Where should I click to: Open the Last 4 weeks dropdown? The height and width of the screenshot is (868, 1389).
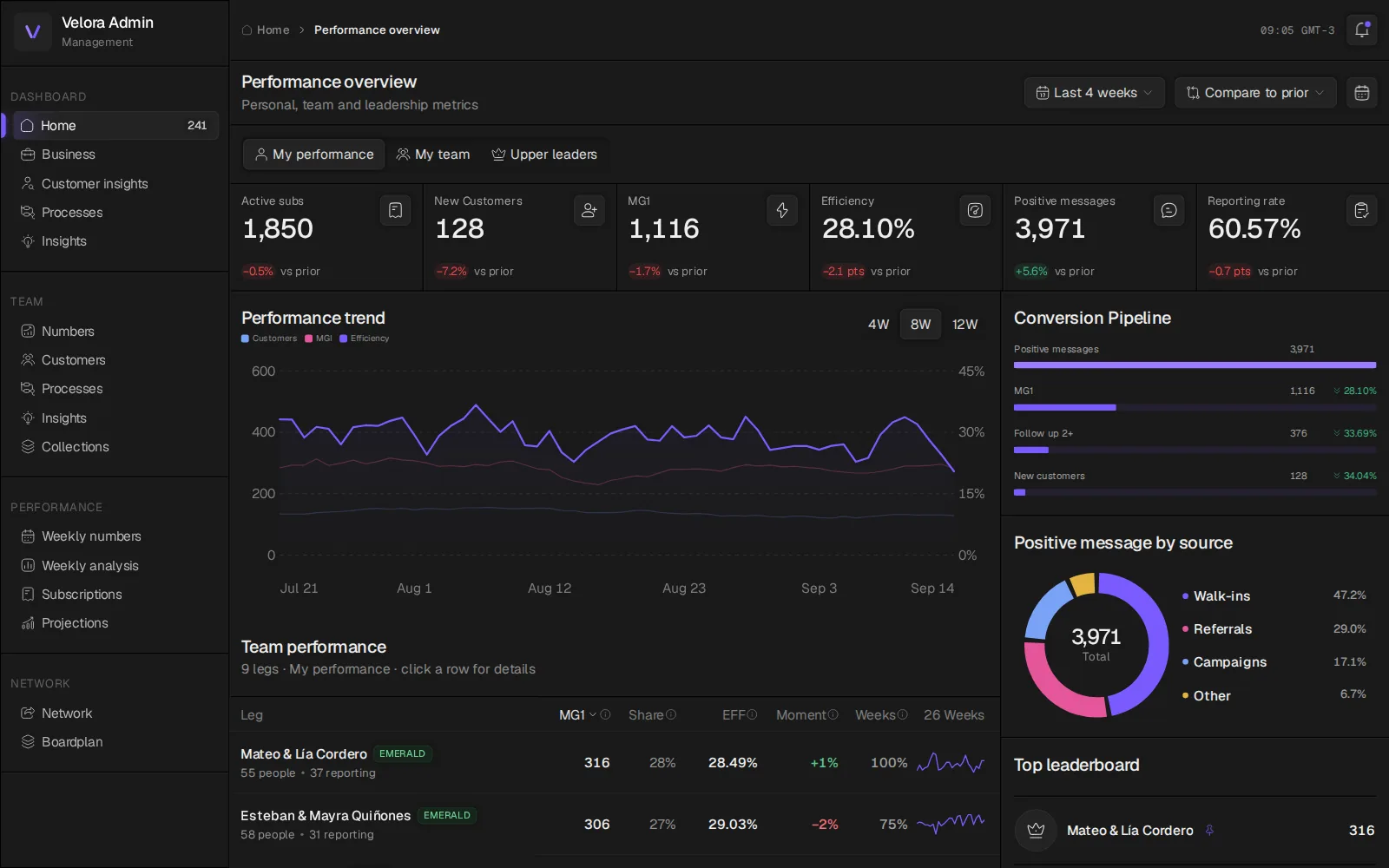(x=1095, y=93)
